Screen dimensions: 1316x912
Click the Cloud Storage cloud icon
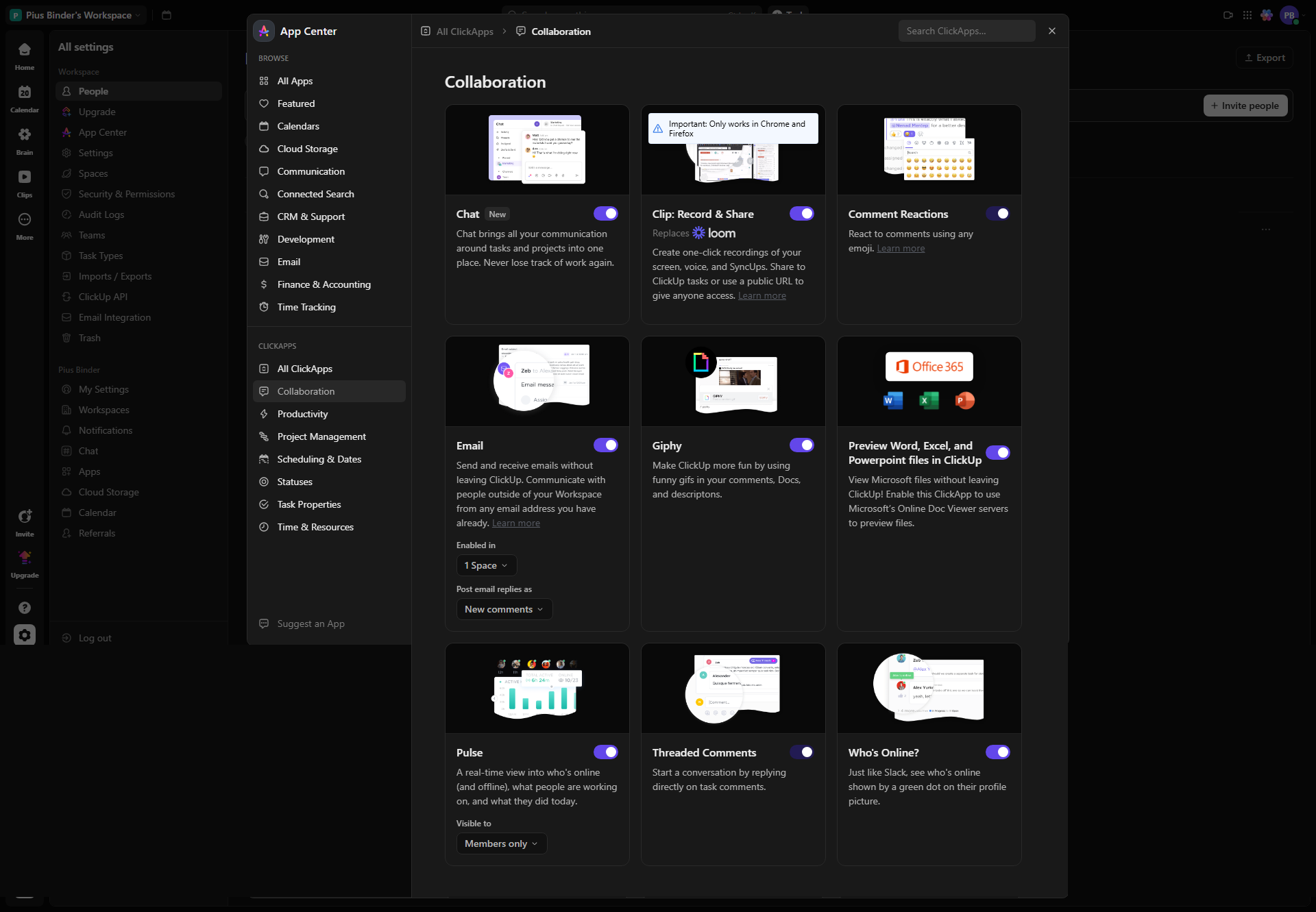coord(264,149)
